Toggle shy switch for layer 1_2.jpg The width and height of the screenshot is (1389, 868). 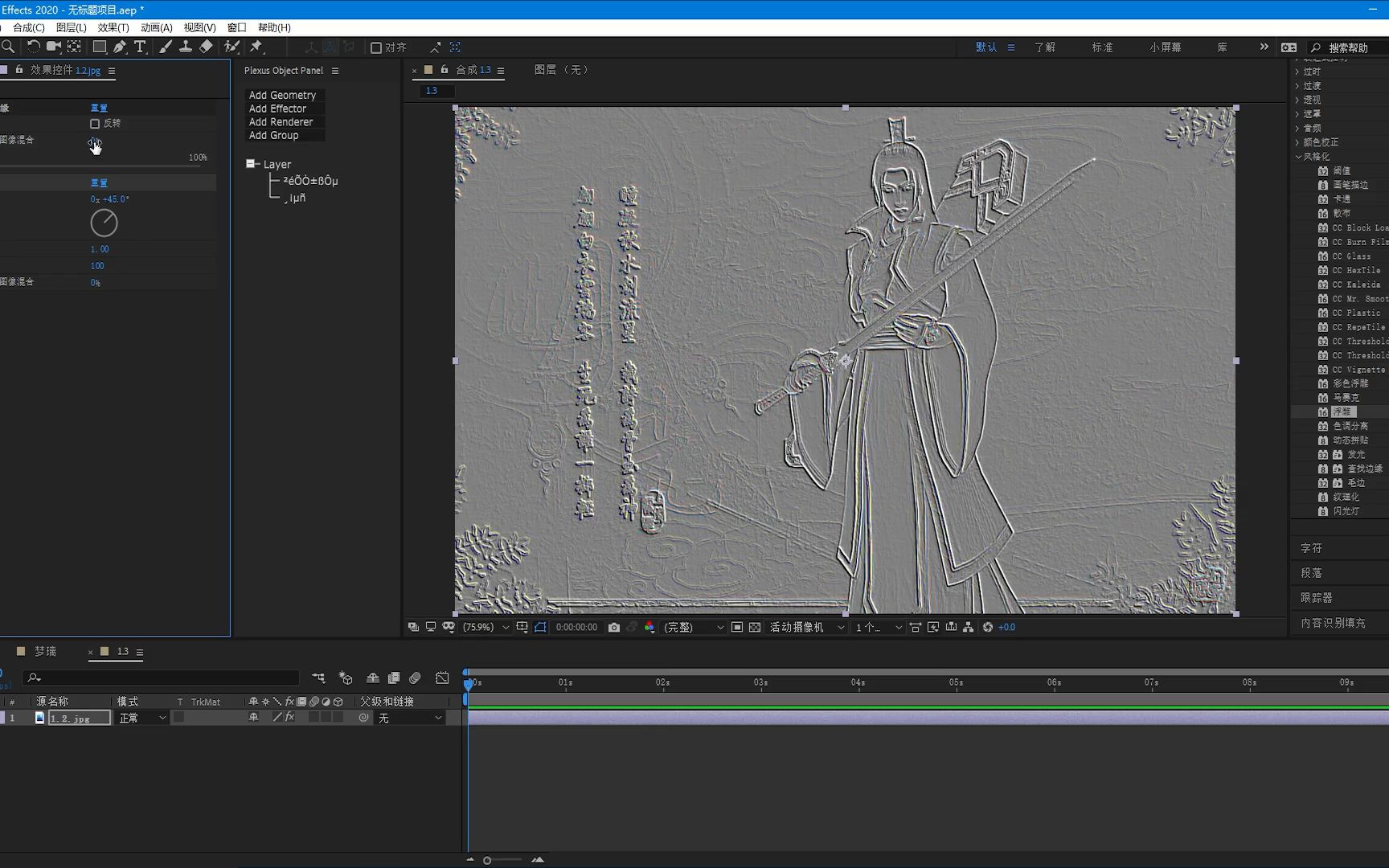(253, 717)
